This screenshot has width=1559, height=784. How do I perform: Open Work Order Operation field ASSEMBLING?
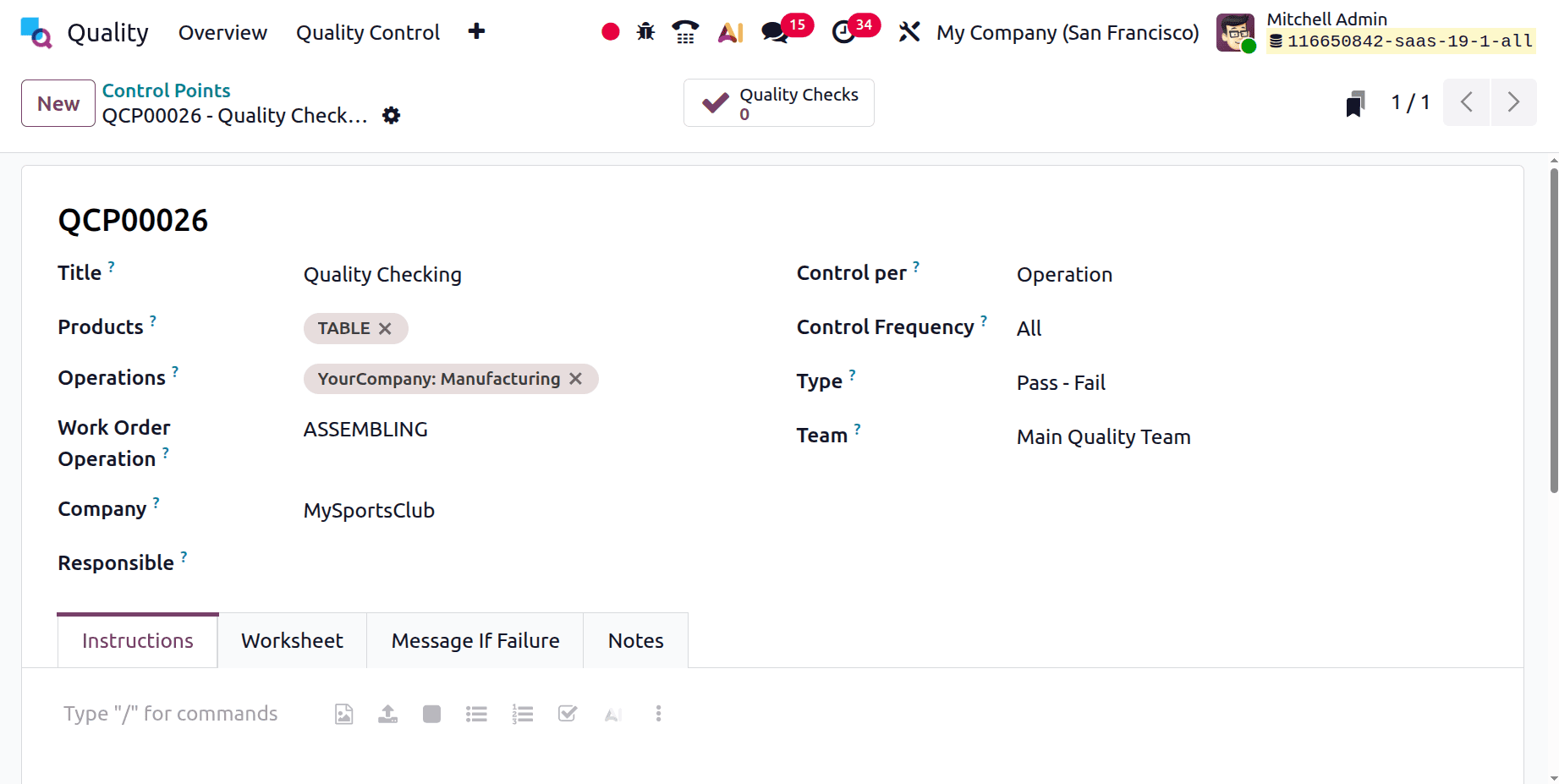pyautogui.click(x=524, y=429)
